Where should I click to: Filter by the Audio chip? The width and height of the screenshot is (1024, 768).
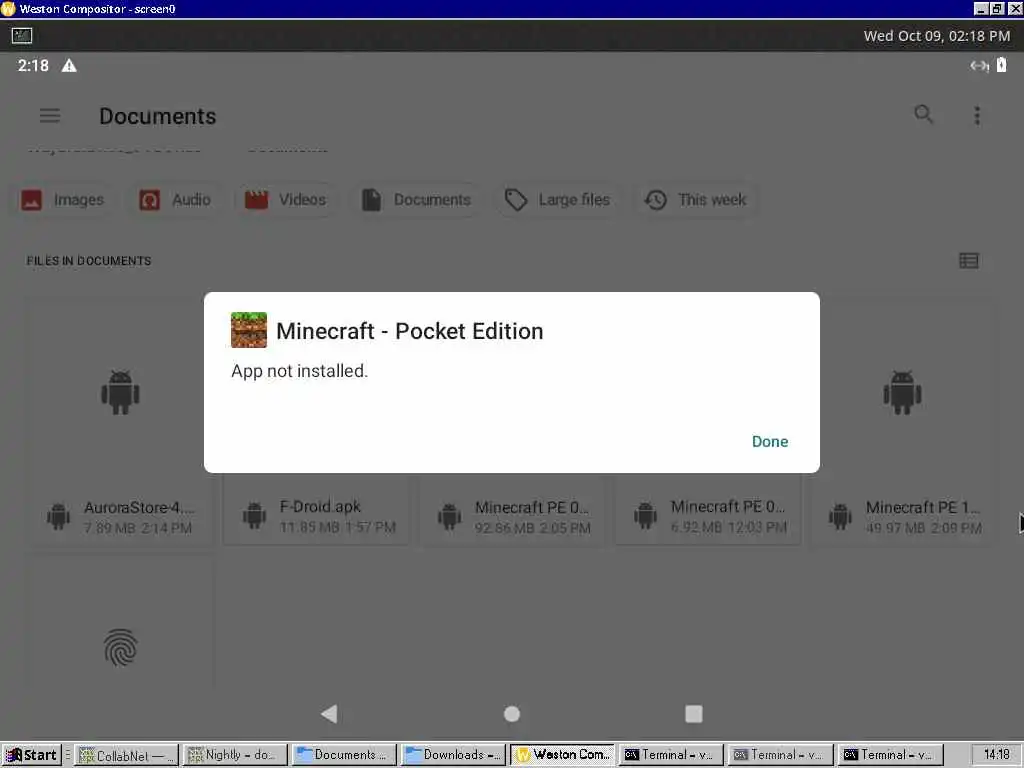coord(175,200)
